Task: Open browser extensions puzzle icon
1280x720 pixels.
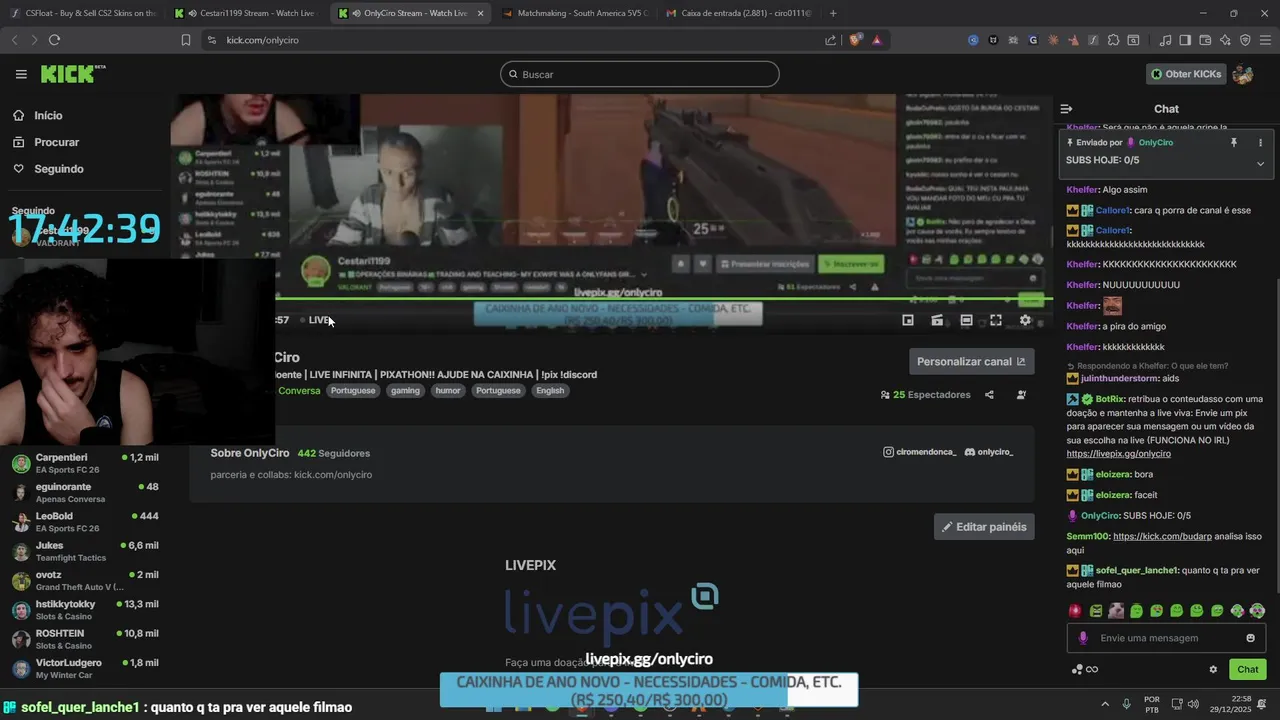Action: coord(1112,40)
